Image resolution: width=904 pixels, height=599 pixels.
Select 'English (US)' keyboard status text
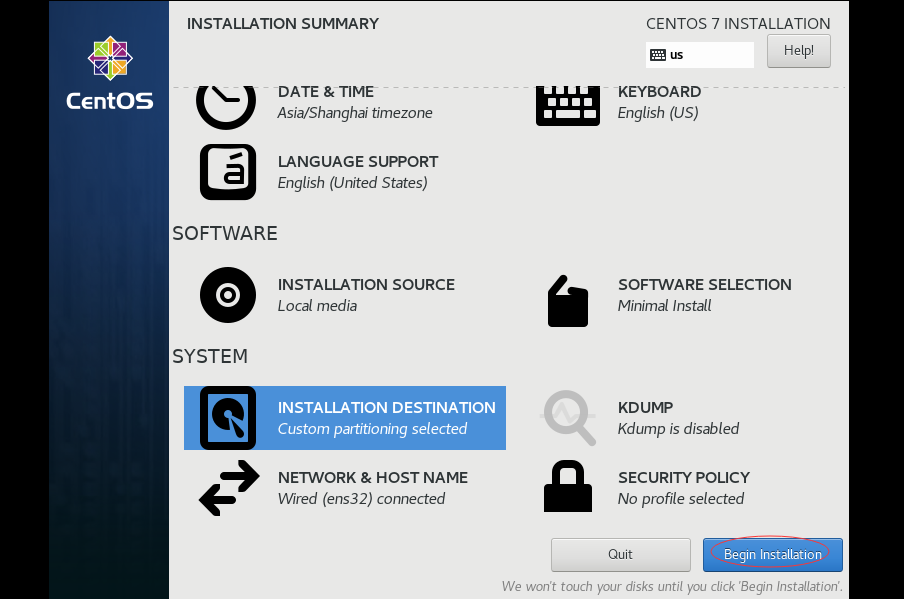point(658,113)
